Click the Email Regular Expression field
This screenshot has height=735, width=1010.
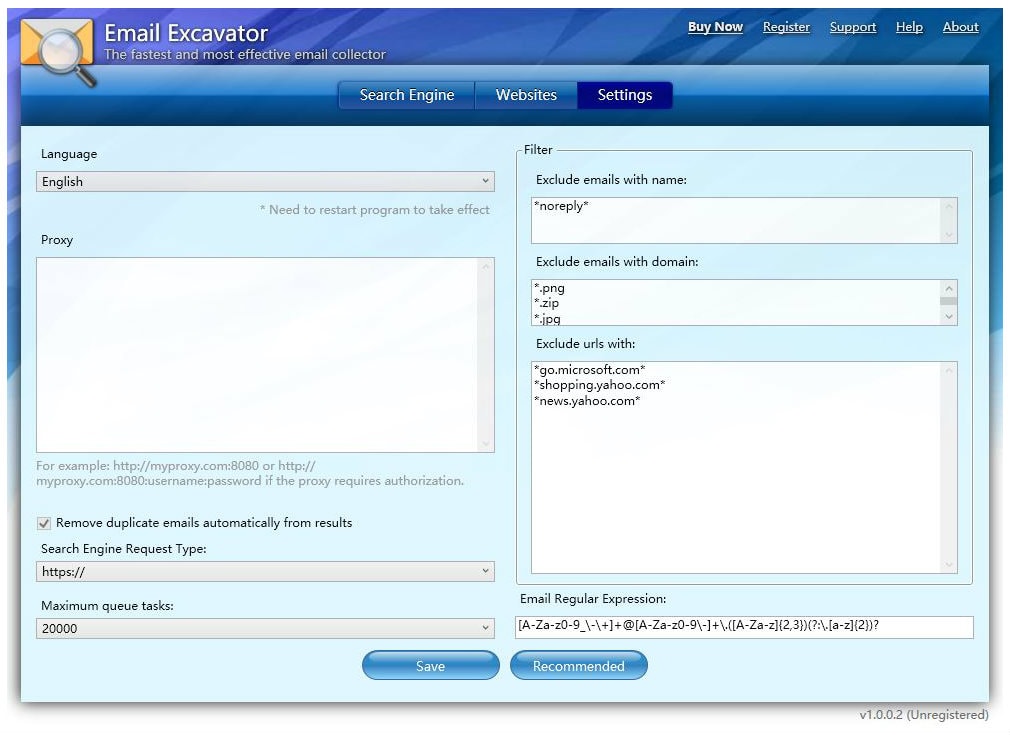coord(744,627)
